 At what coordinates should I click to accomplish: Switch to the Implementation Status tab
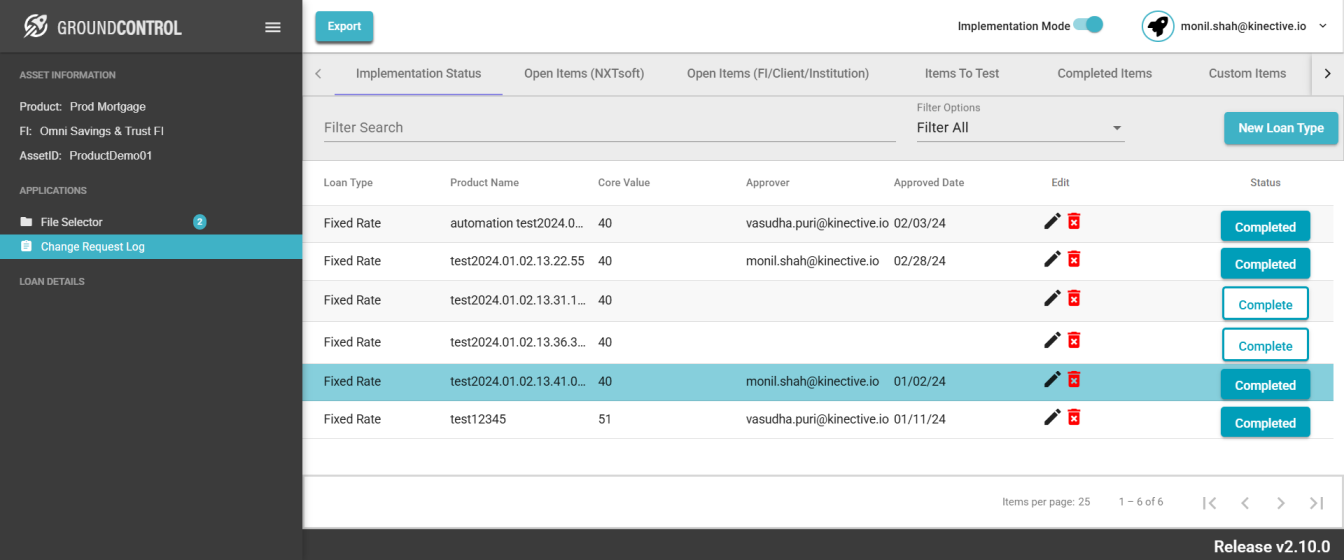(418, 73)
